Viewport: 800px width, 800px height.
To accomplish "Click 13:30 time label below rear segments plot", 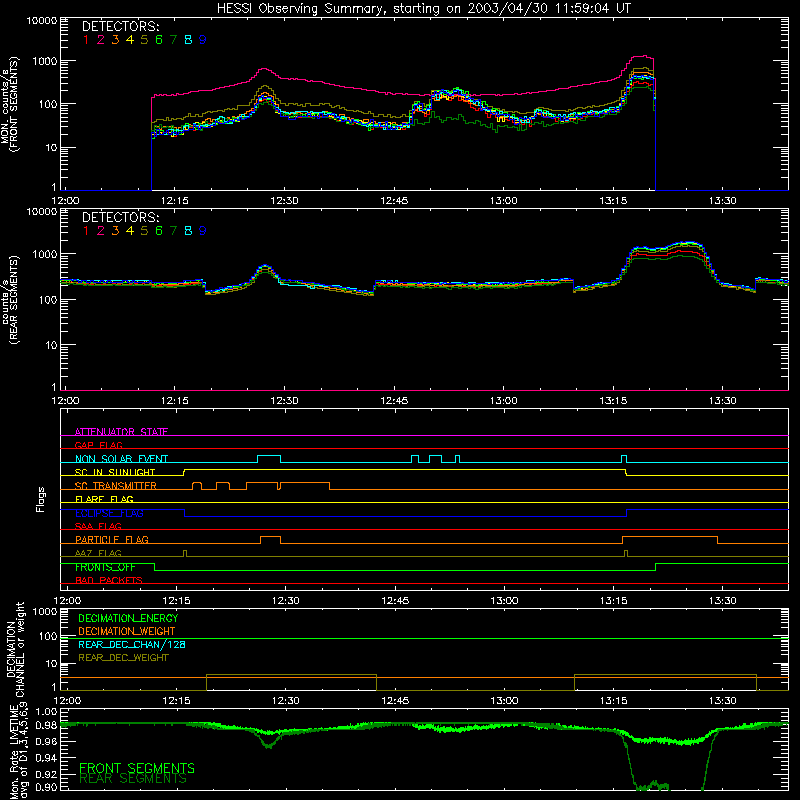I will pos(722,401).
